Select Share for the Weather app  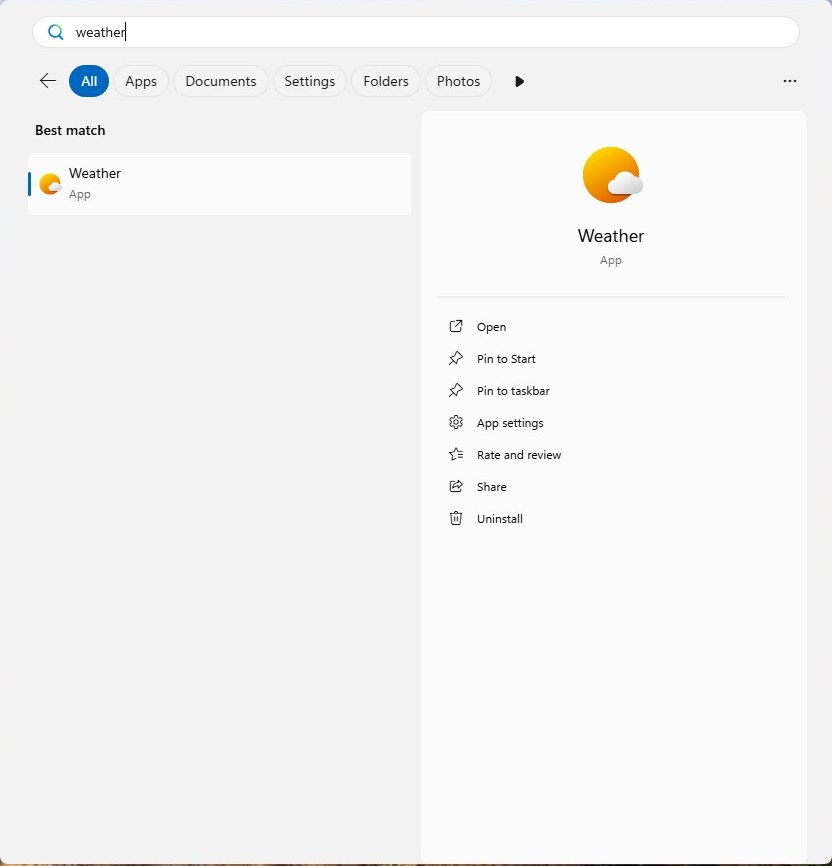492,487
